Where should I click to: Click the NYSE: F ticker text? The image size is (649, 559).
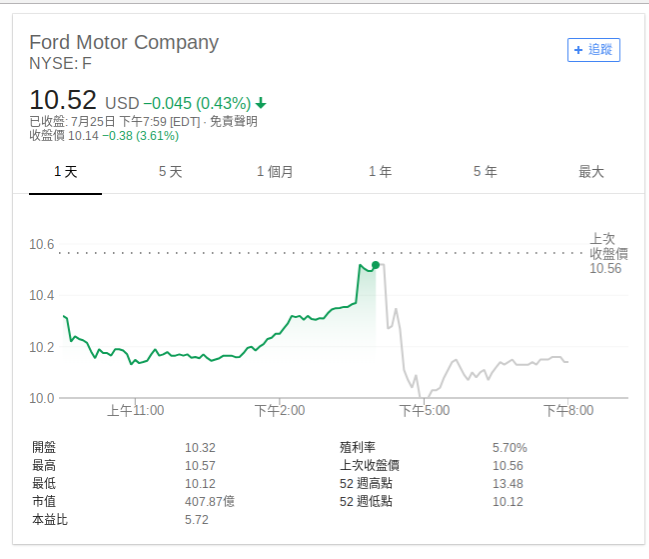point(60,63)
